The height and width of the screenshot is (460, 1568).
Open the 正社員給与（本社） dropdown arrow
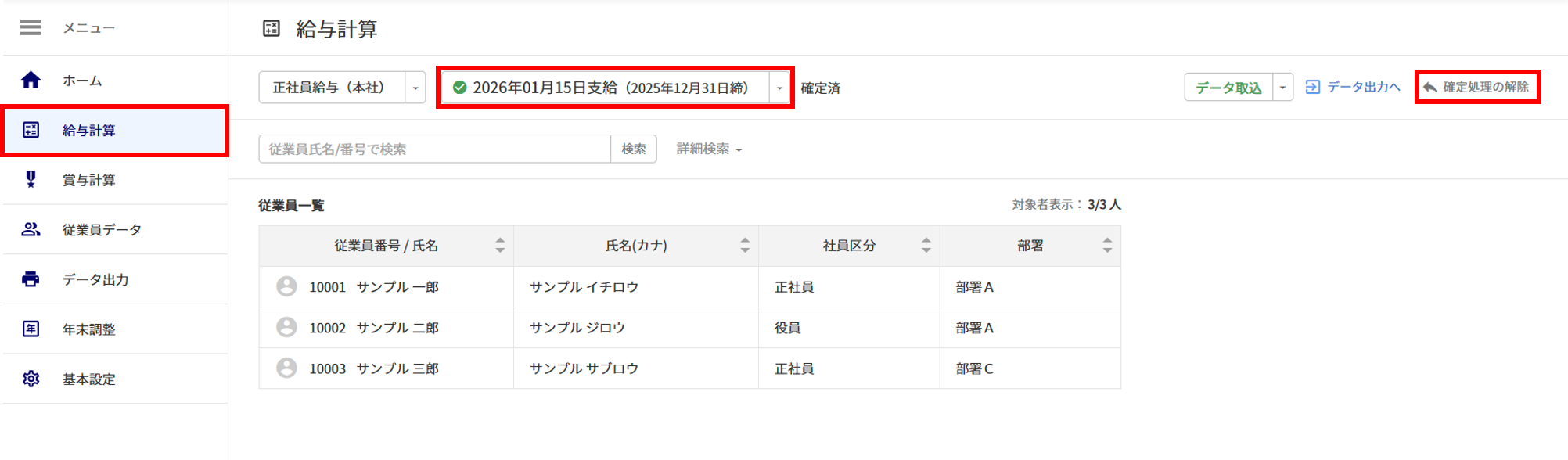pyautogui.click(x=415, y=88)
